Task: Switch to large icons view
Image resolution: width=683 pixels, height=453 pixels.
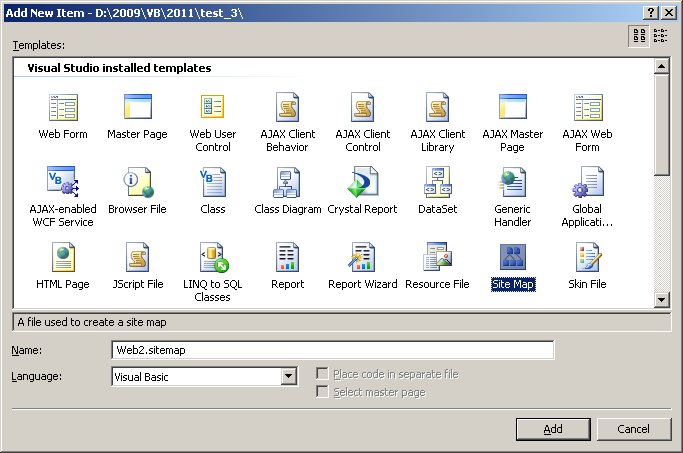Action: [x=639, y=35]
